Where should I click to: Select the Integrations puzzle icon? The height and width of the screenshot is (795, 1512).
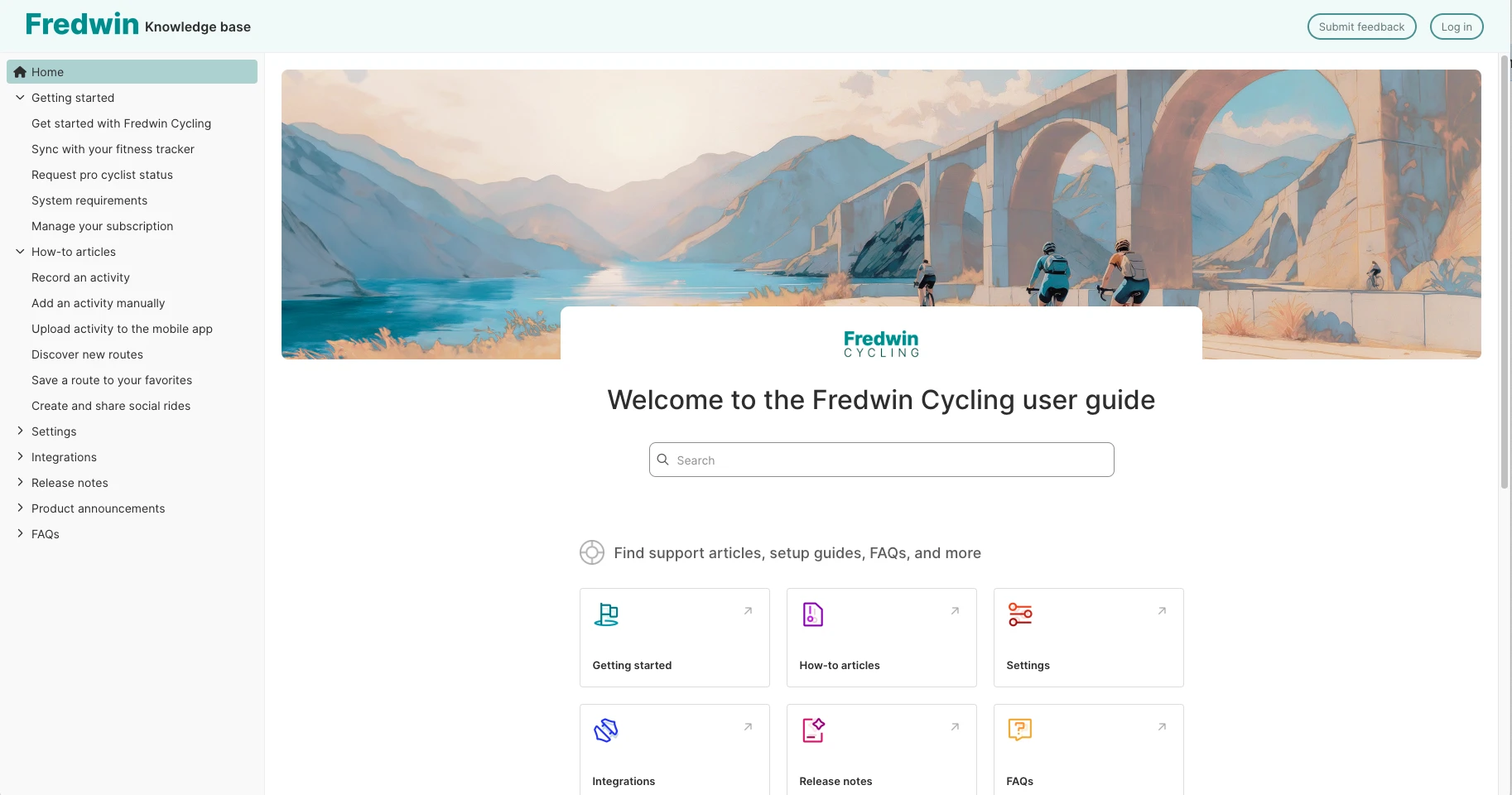pyautogui.click(x=606, y=730)
